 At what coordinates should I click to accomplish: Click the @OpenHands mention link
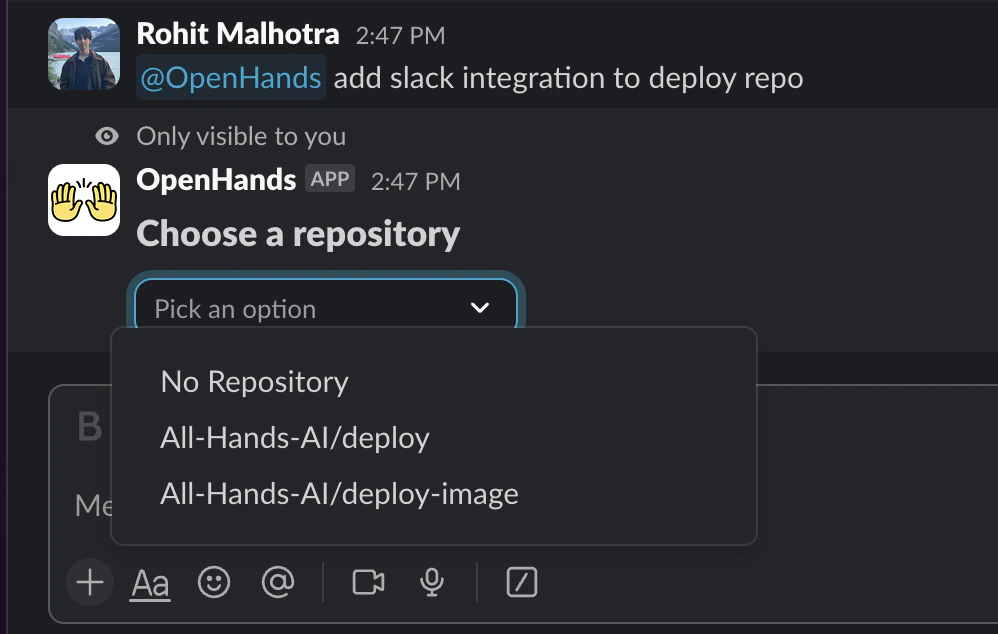click(230, 77)
